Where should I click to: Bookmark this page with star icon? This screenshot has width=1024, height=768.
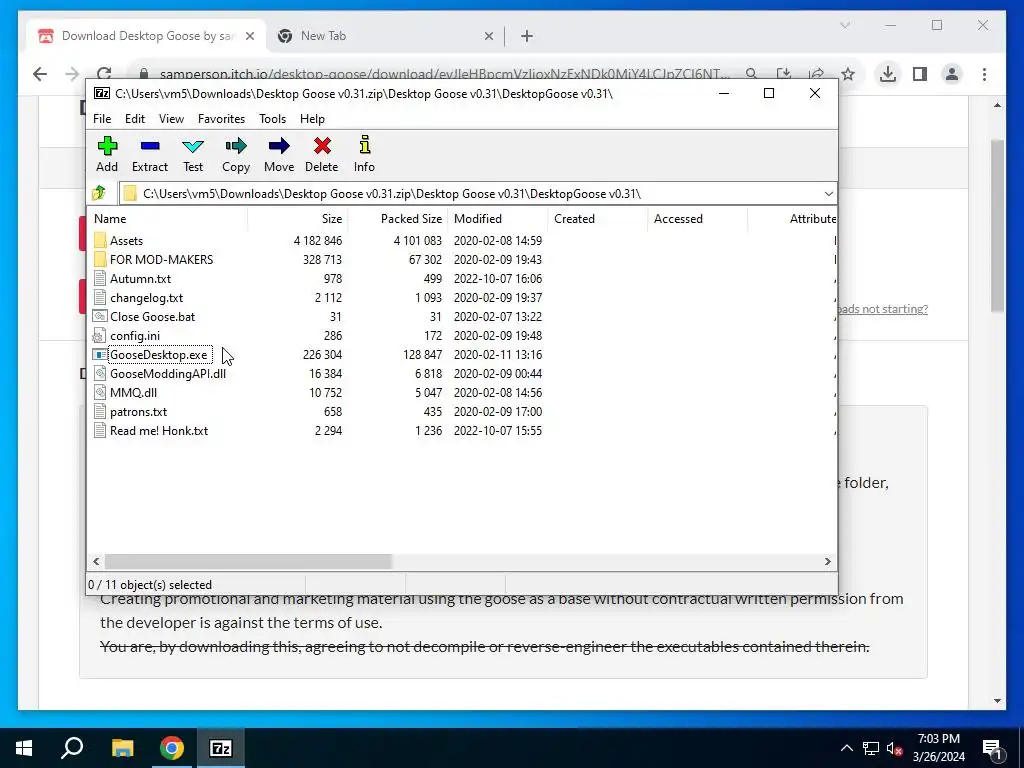(x=848, y=74)
